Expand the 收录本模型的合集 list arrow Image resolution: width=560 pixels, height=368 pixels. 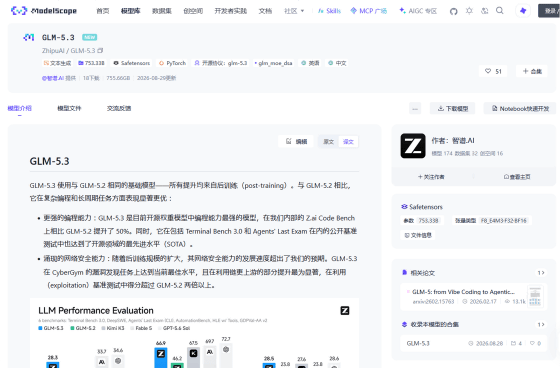click(541, 324)
